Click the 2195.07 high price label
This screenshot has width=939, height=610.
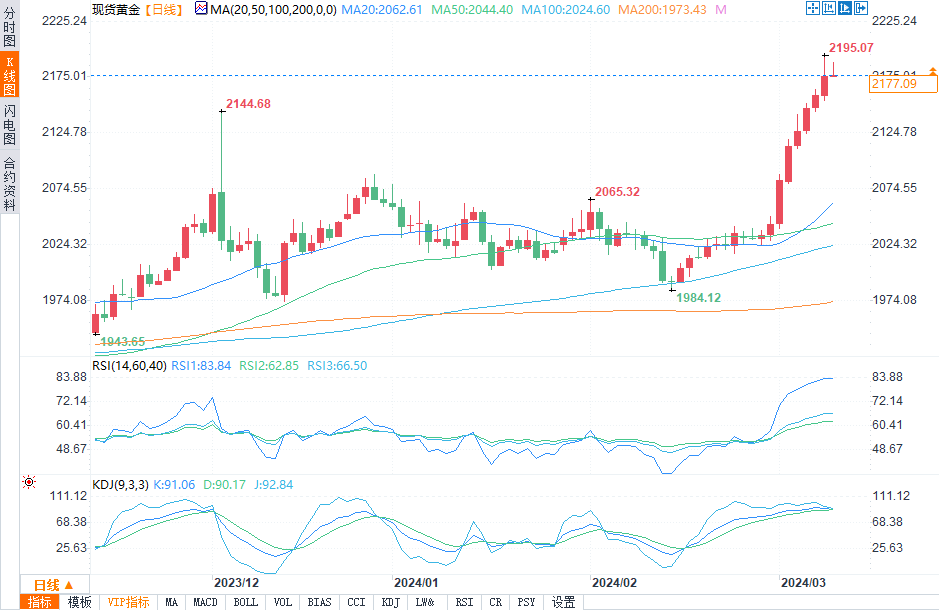coord(851,47)
